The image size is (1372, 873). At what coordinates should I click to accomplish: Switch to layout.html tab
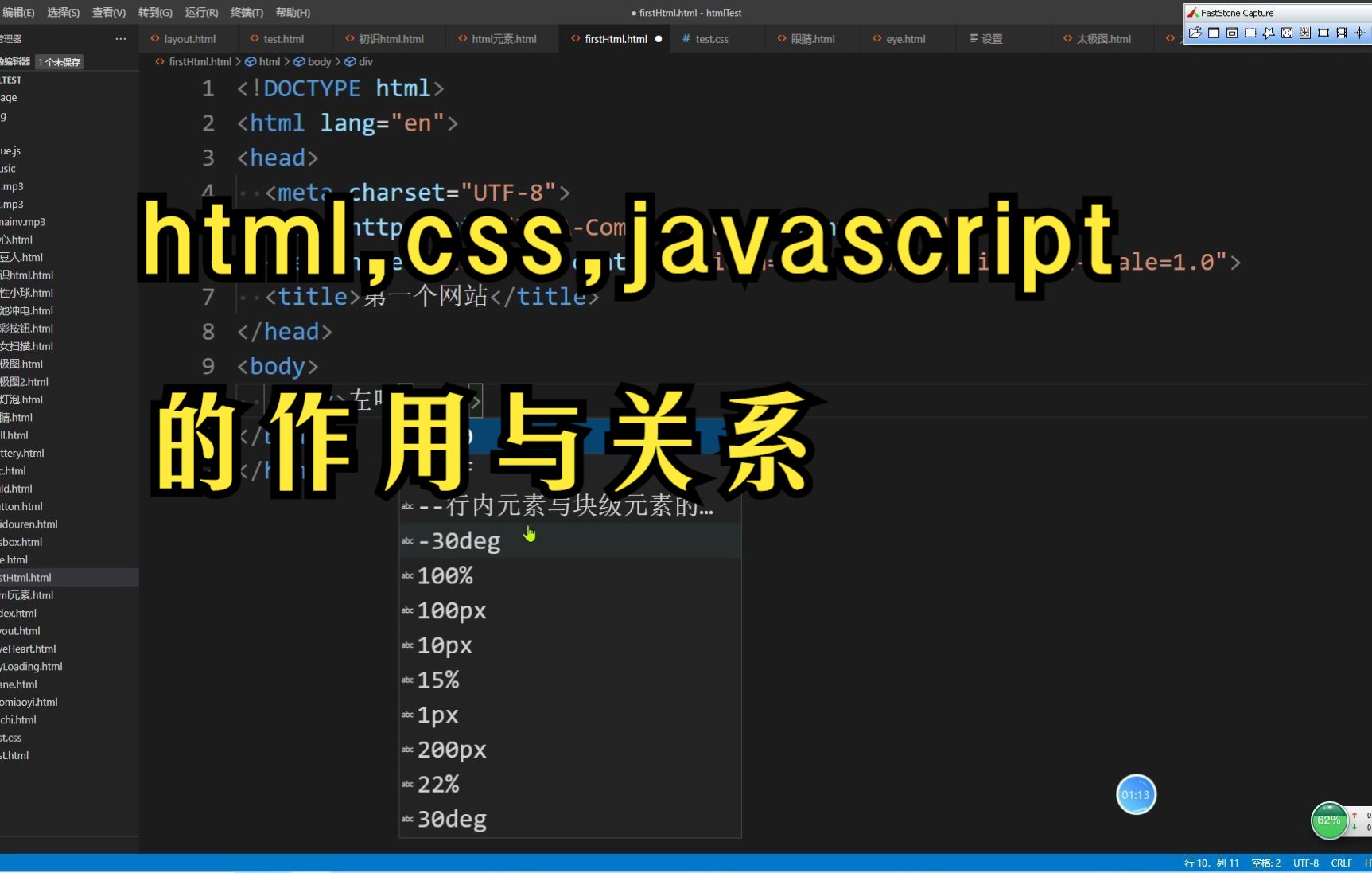pyautogui.click(x=189, y=39)
